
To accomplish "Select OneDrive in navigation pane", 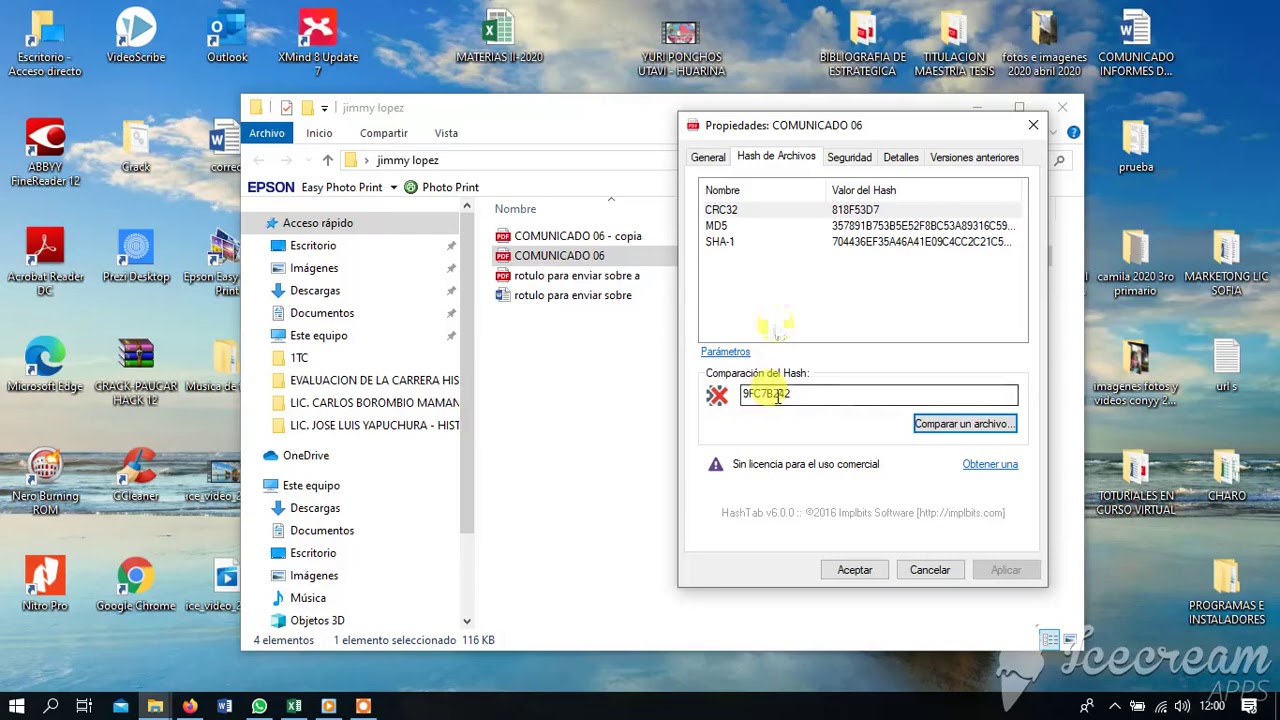I will (305, 456).
